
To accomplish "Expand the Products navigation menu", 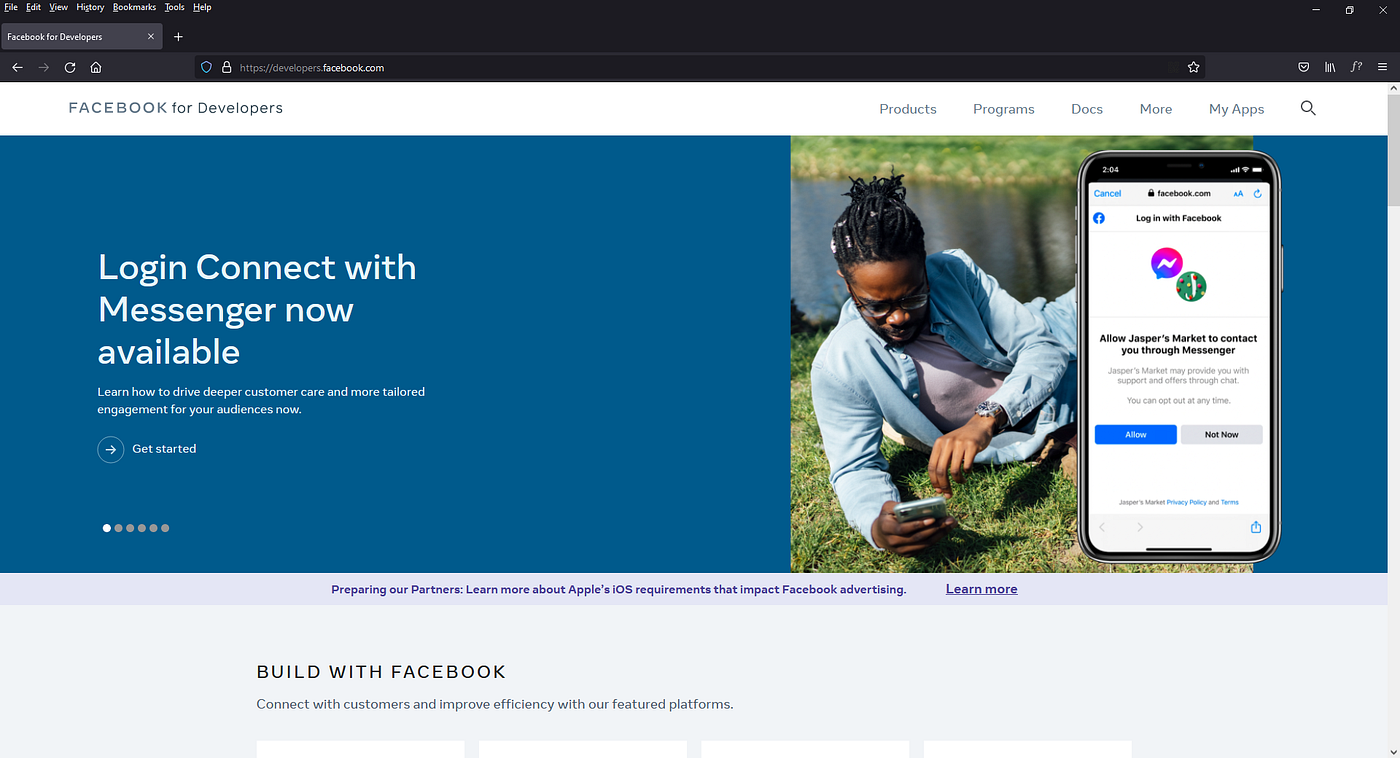I will tap(908, 109).
